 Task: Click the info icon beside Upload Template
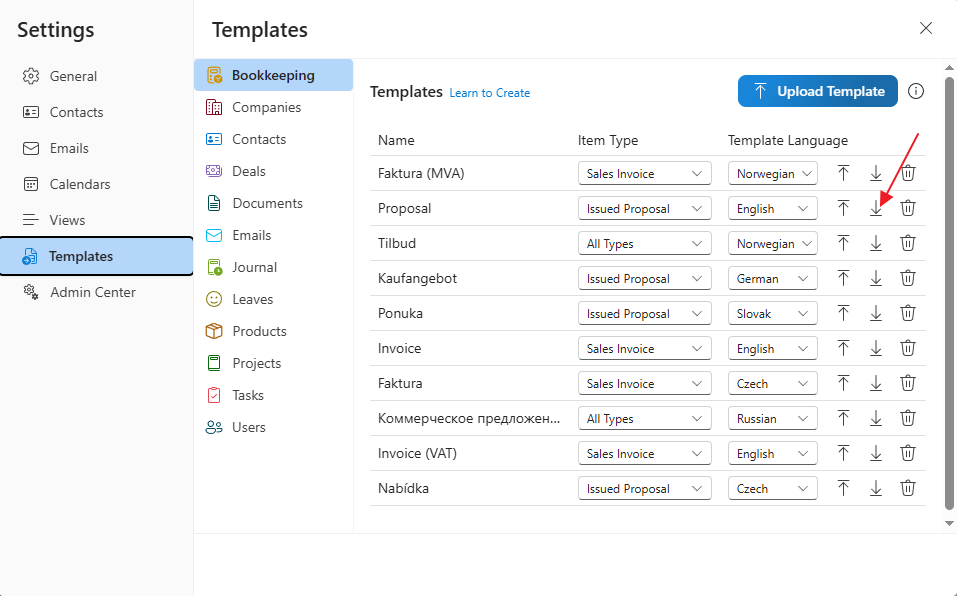(916, 91)
